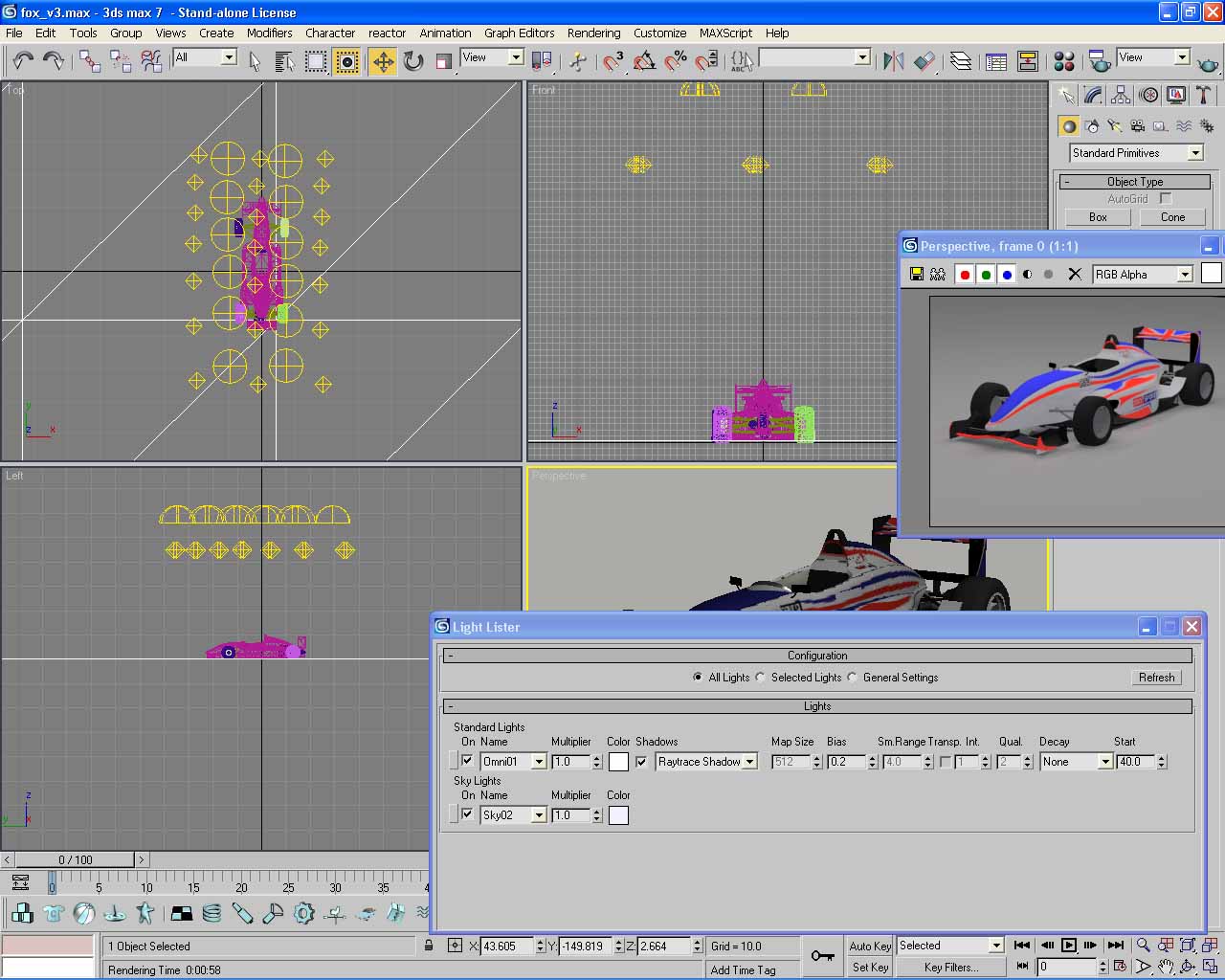Switch to Lights category in Create panel
Viewport: 1225px width, 980px height.
(1115, 126)
